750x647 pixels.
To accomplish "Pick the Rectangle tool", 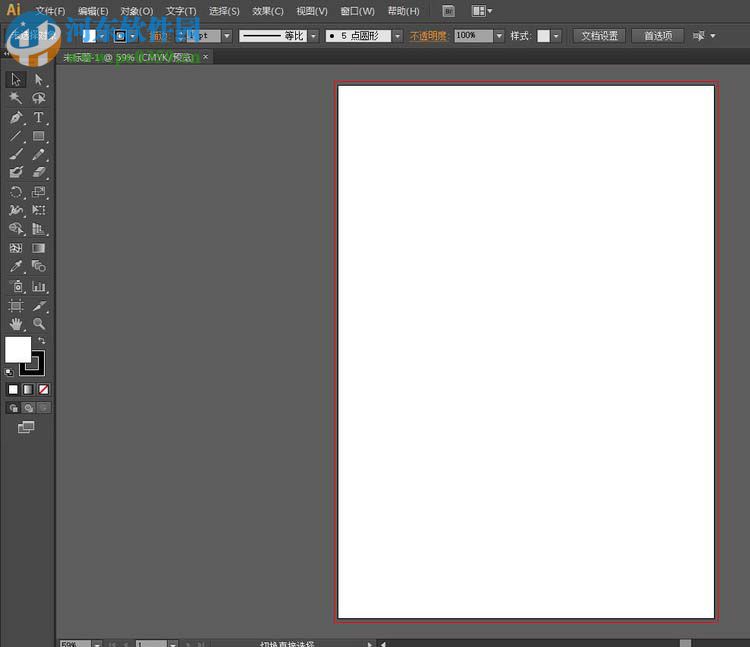I will [x=39, y=136].
